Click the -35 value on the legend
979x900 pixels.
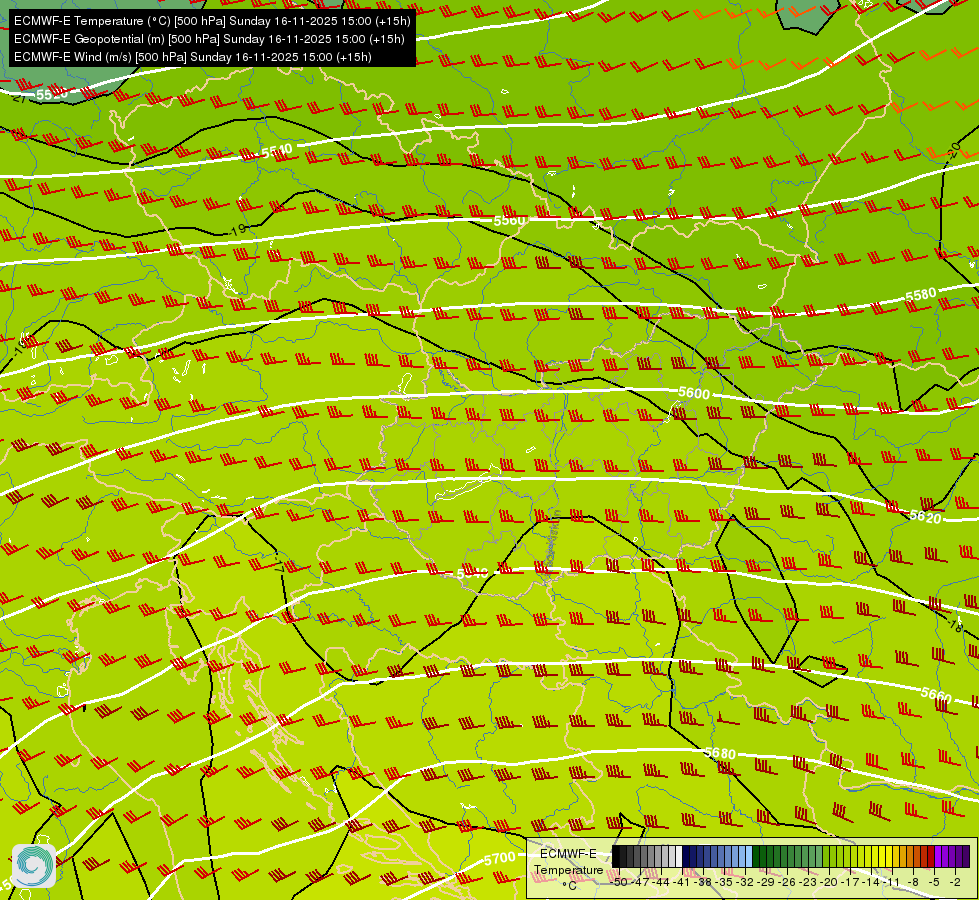coord(724,882)
